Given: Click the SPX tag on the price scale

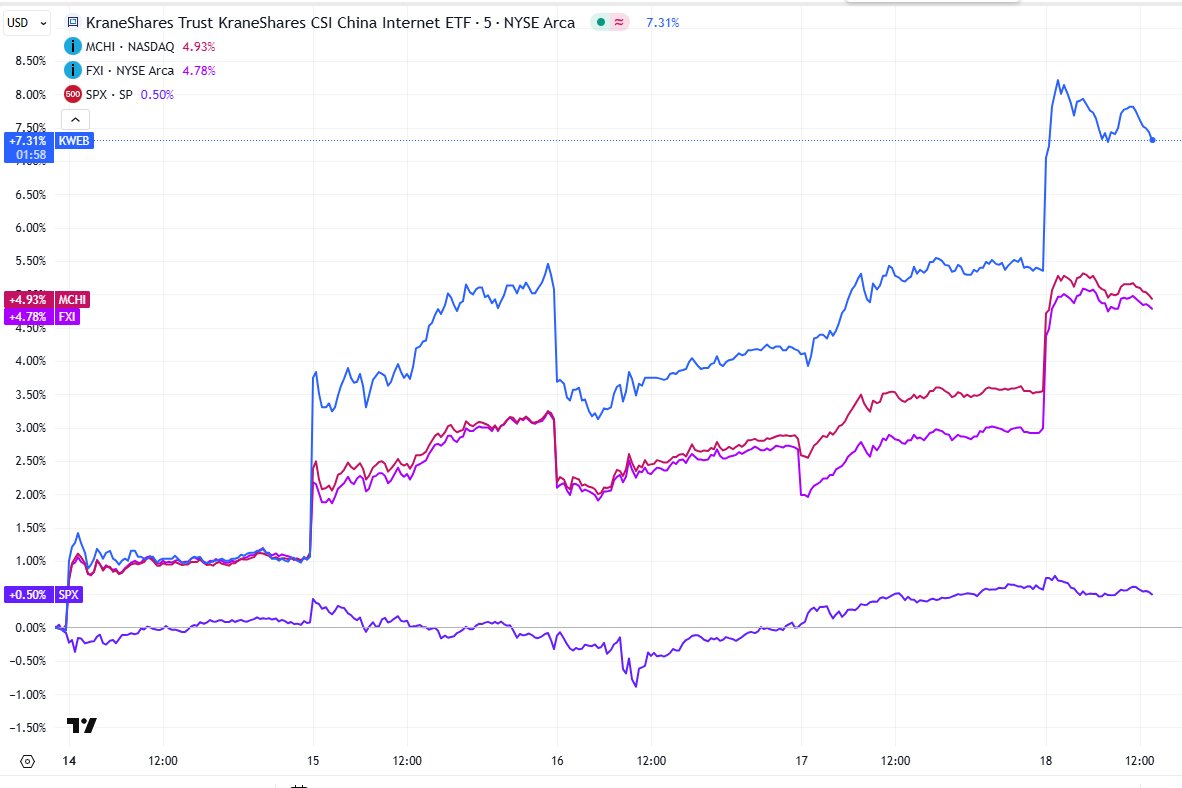Looking at the screenshot, I should coord(69,594).
